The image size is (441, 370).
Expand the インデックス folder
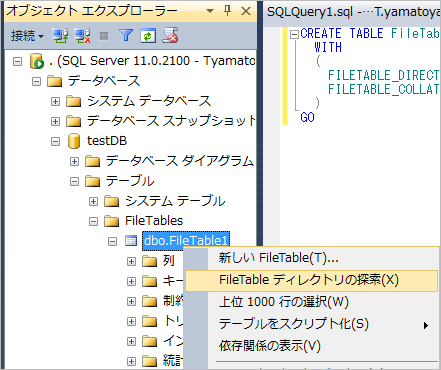131,341
